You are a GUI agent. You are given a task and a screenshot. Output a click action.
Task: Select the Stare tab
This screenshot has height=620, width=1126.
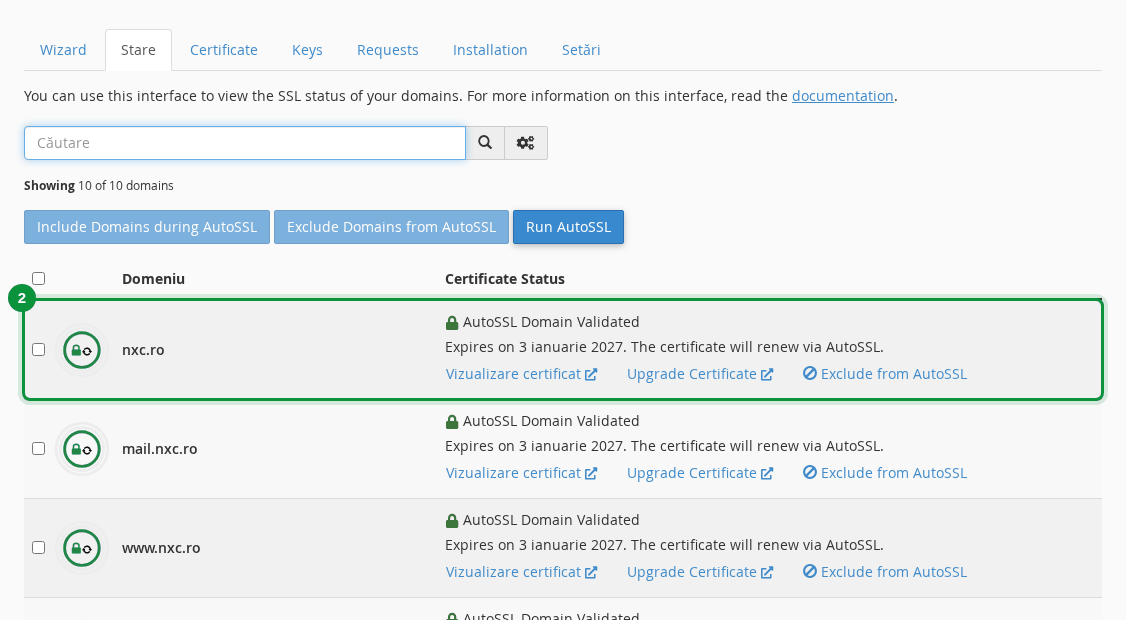click(139, 50)
